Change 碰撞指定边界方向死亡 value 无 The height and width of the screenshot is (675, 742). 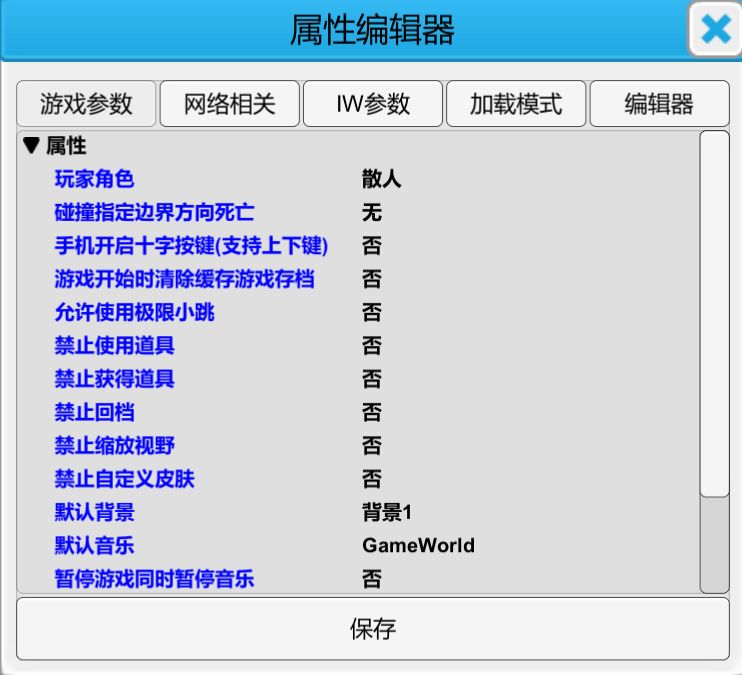[371, 213]
